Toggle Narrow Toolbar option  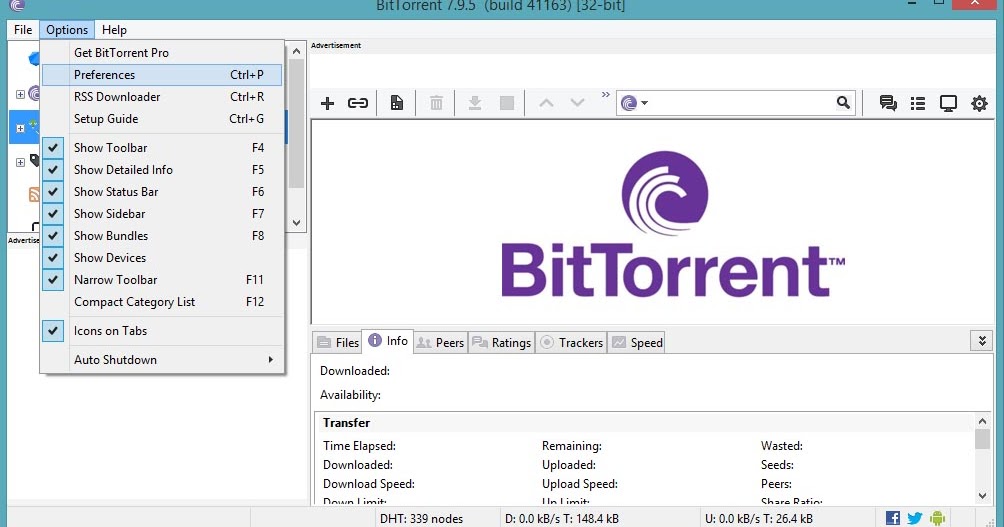163,280
